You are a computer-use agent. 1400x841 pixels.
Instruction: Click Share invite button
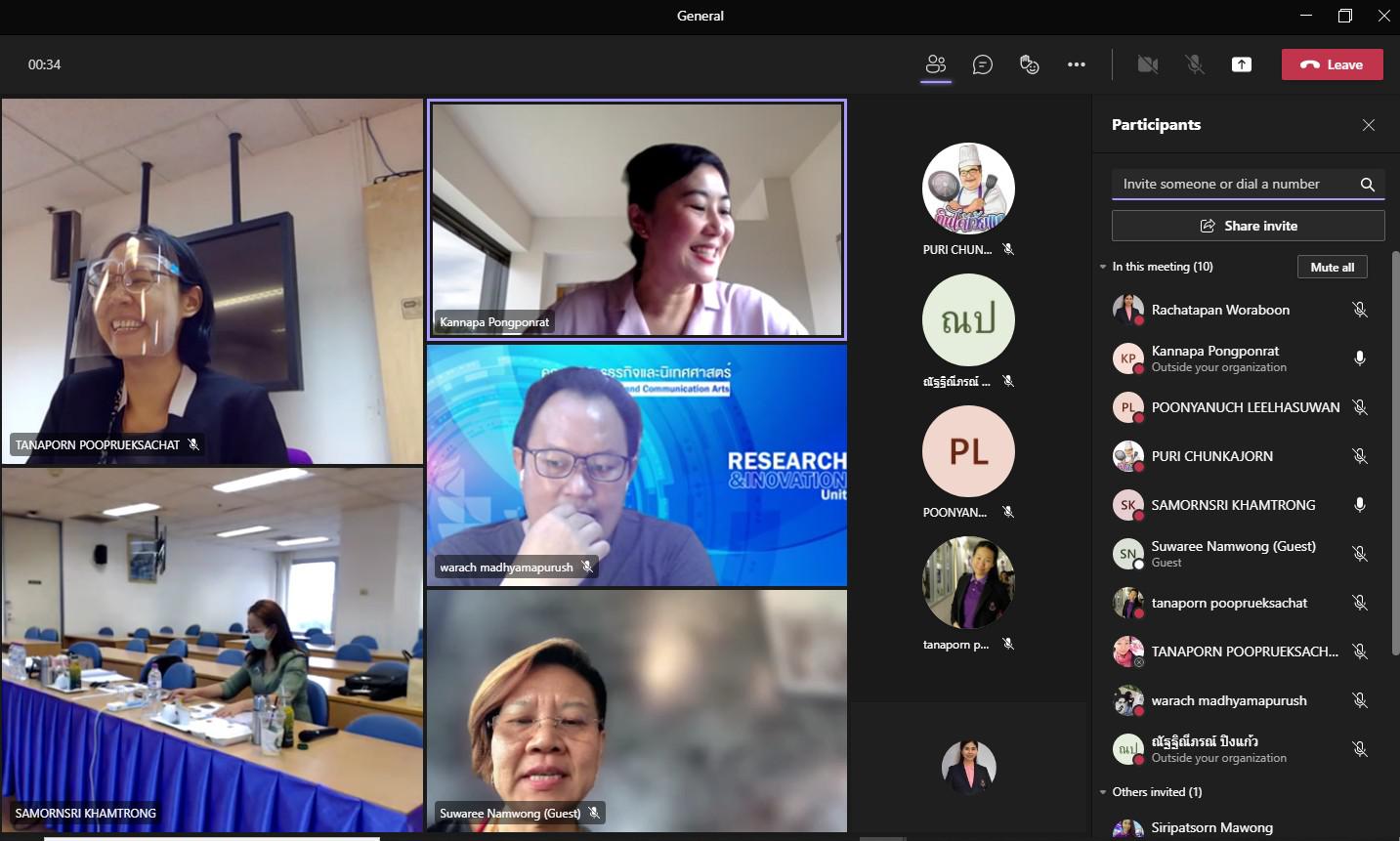pyautogui.click(x=1249, y=226)
